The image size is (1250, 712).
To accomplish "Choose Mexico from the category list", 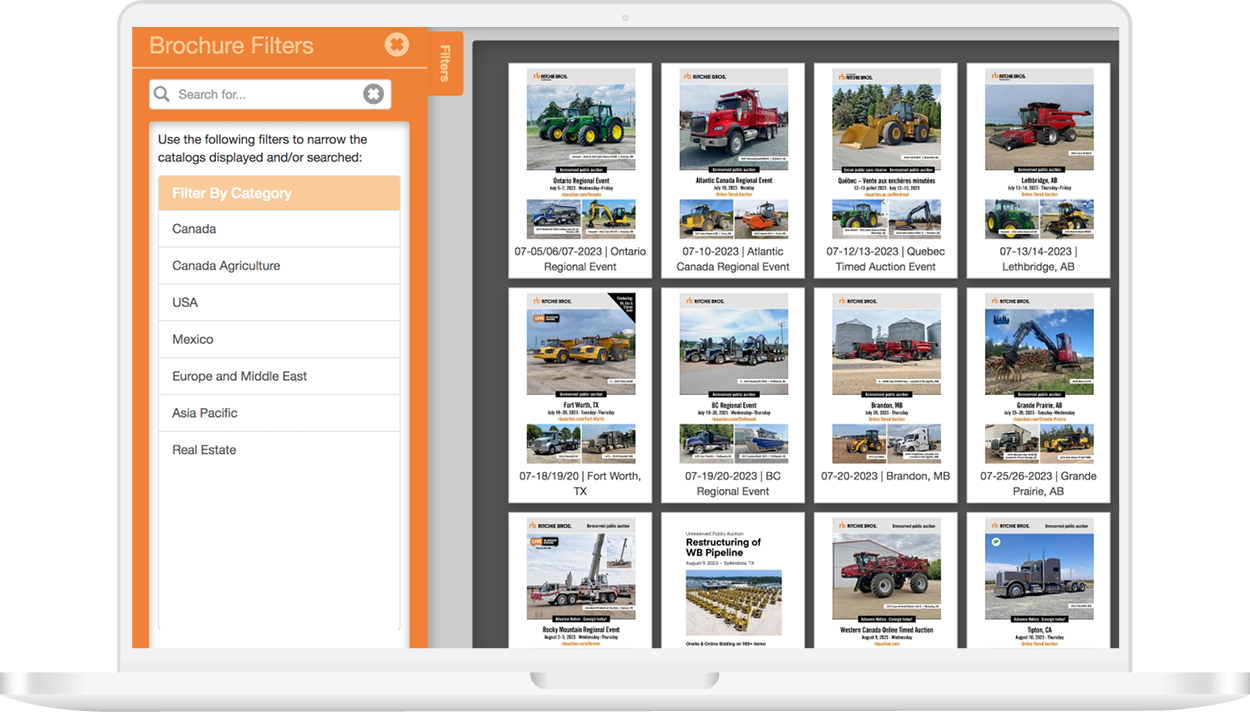I will tap(279, 339).
